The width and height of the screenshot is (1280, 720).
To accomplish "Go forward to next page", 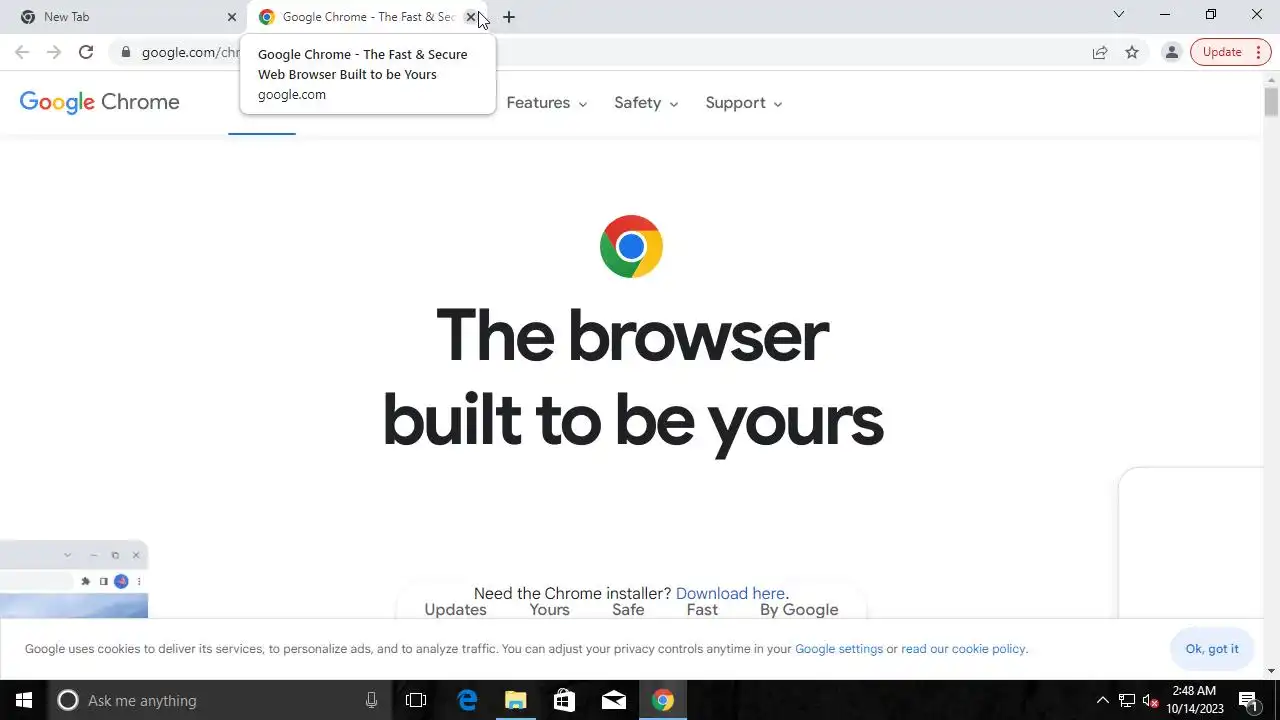I will click(x=54, y=52).
